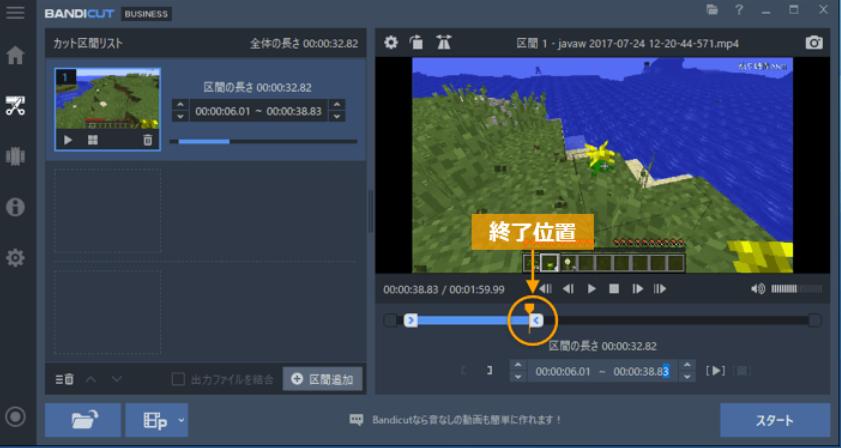Open a video file with folder button
Screen dimensions: 841x448
pos(83,420)
